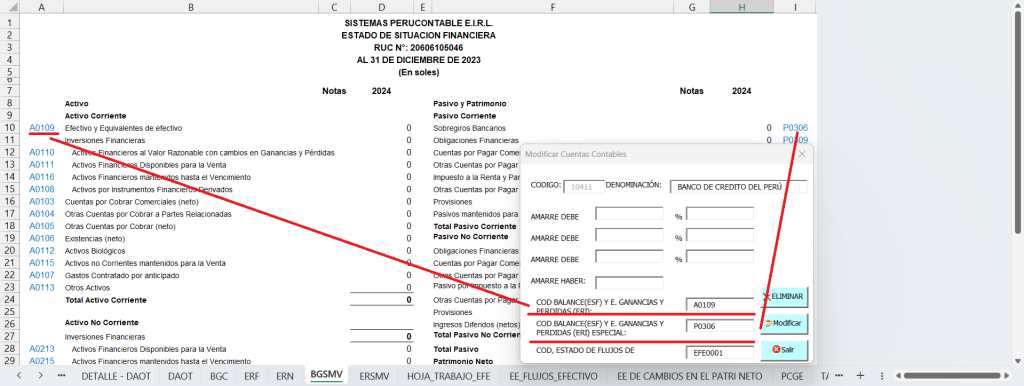The image size is (1024, 386).
Task: Select row 24 header
Action: point(10,300)
